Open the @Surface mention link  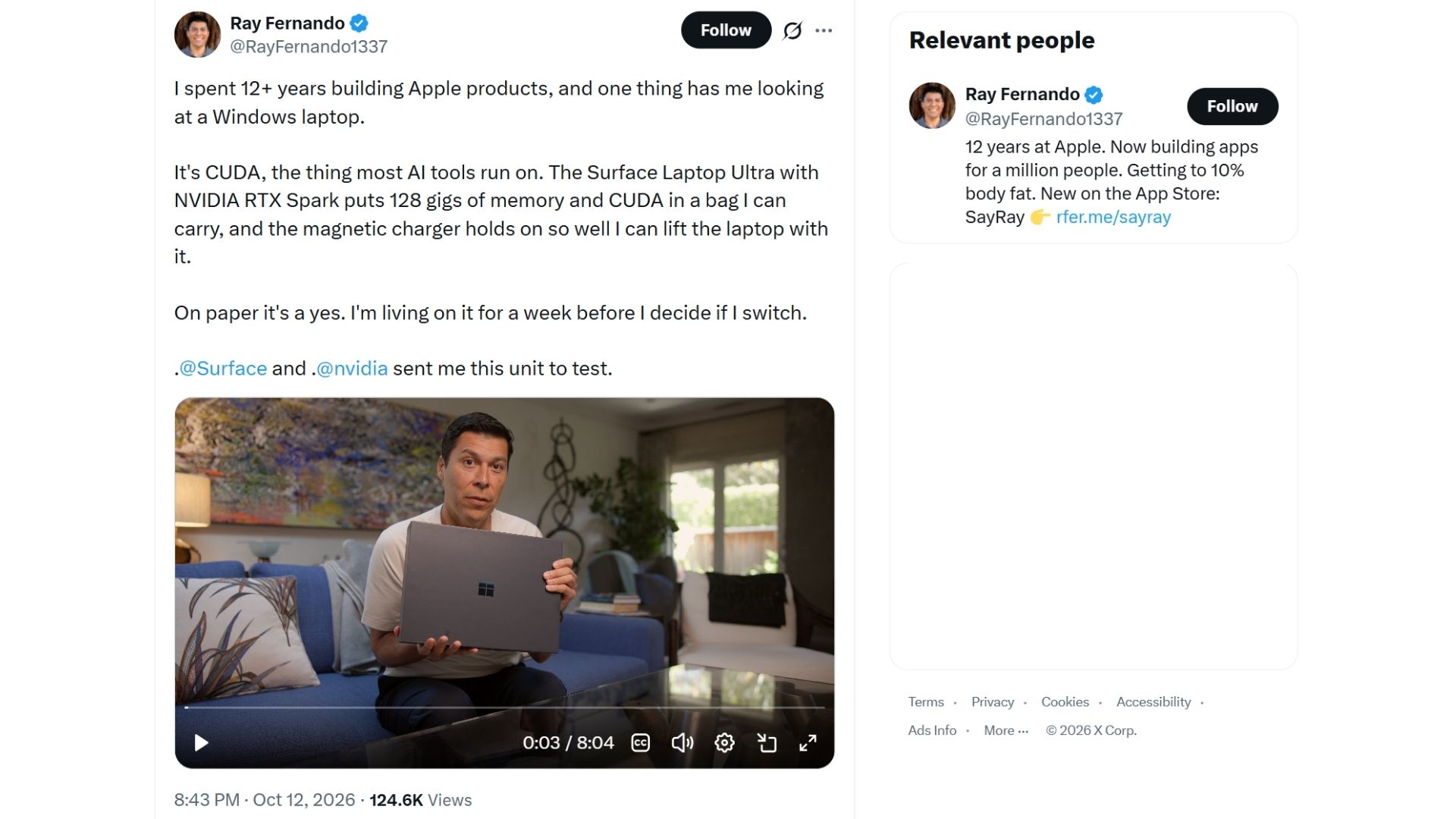coord(223,369)
